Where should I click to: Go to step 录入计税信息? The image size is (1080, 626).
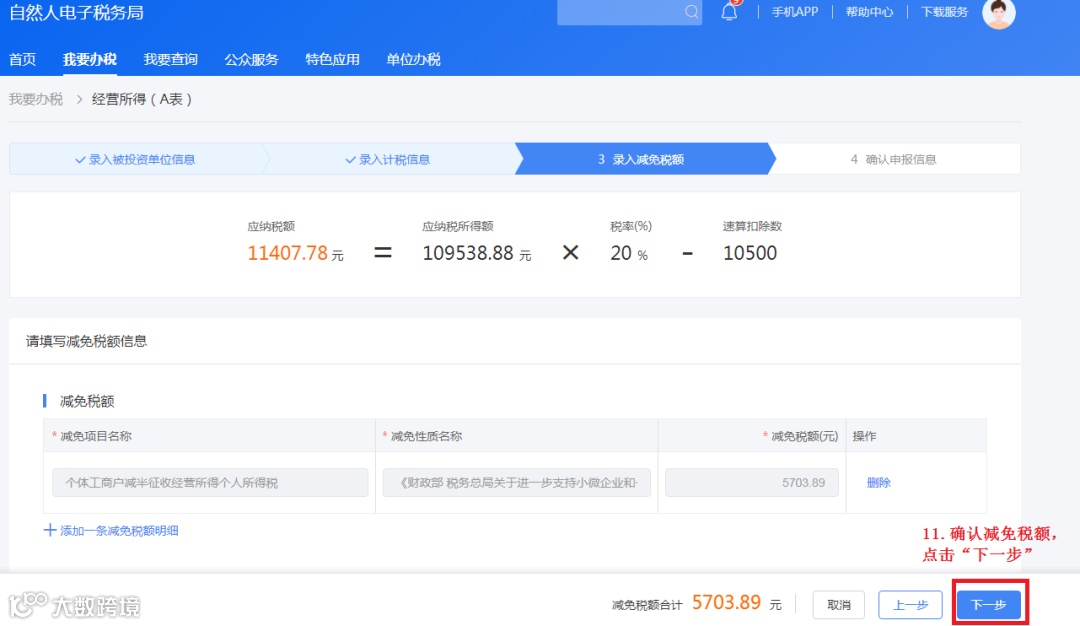388,159
